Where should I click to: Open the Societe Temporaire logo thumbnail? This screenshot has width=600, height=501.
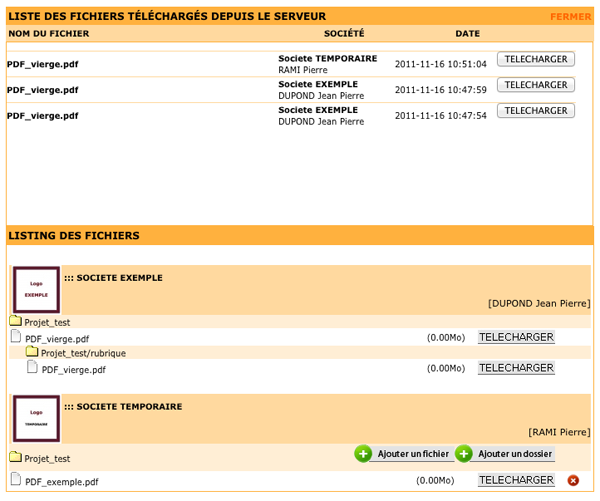coord(36,418)
